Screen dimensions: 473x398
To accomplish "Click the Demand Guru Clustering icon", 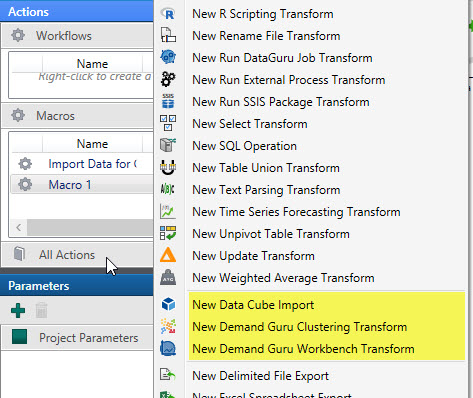I will [x=168, y=326].
